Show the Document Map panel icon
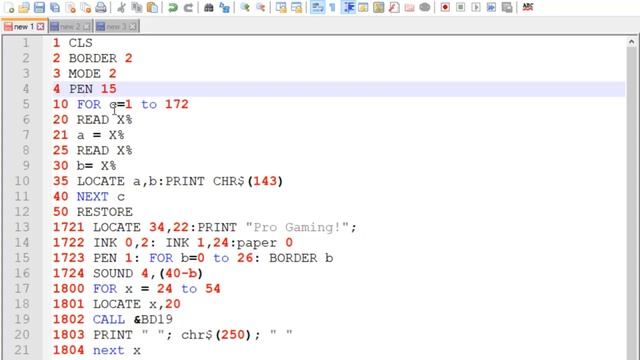 pyautogui.click(x=378, y=7)
